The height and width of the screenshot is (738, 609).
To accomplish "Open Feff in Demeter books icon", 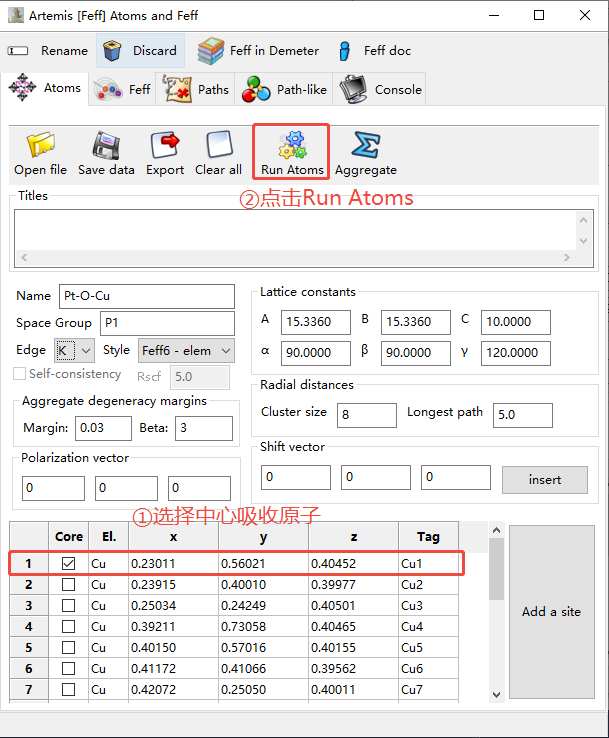I will coord(211,50).
